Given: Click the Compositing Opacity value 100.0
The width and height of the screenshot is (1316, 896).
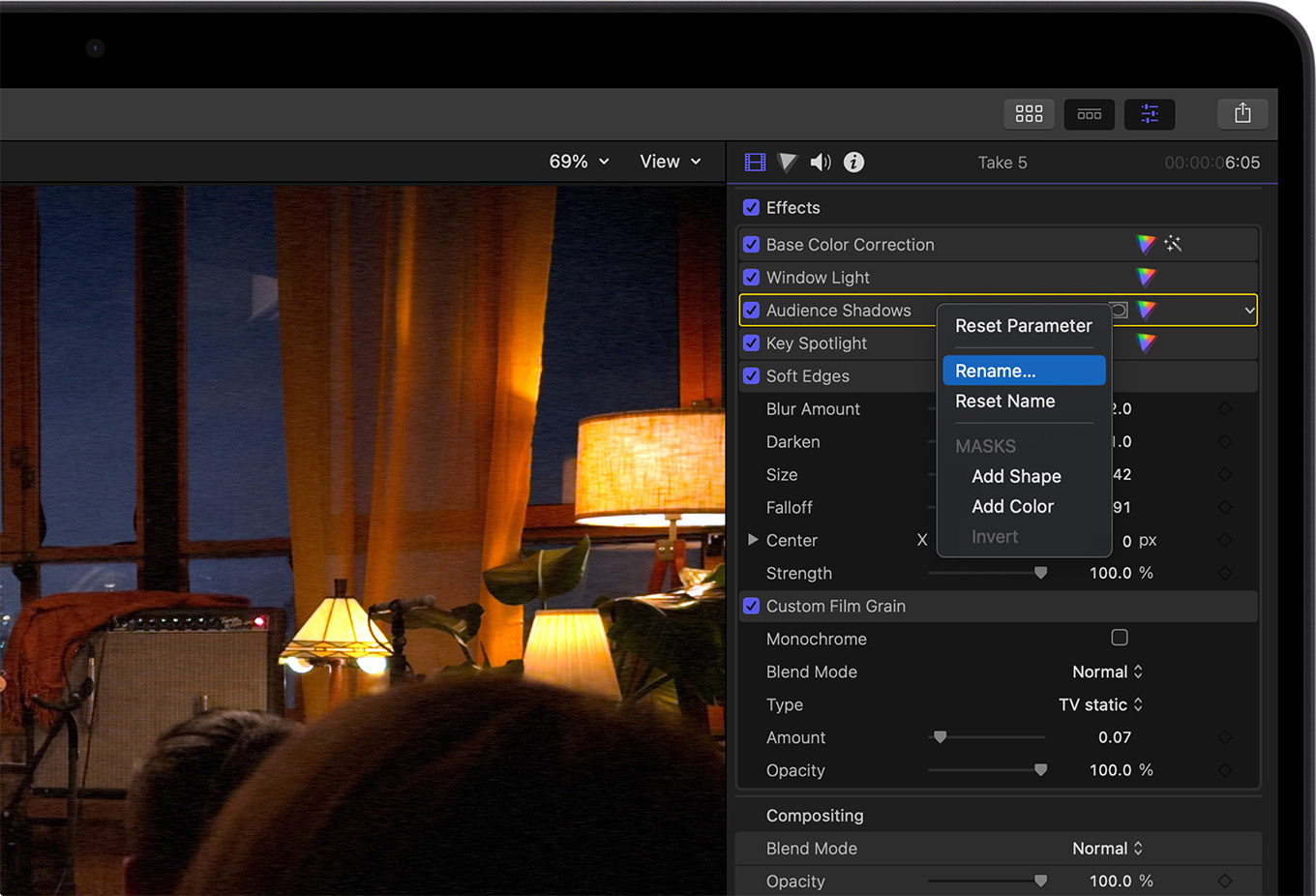Looking at the screenshot, I should point(1110,881).
